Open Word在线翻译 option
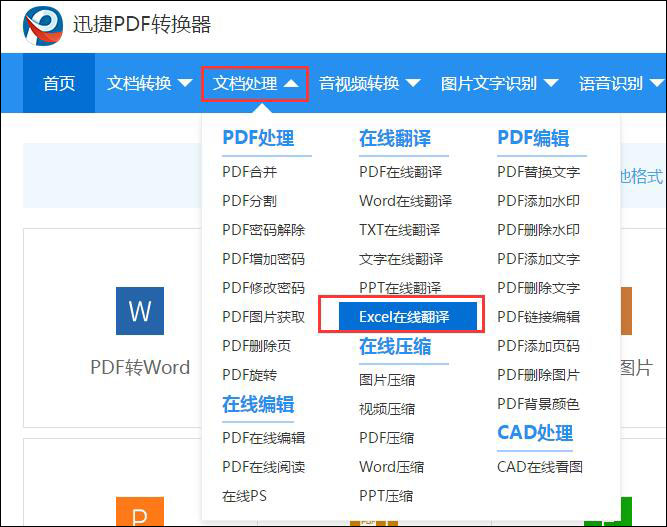Image resolution: width=667 pixels, height=527 pixels. coord(406,201)
